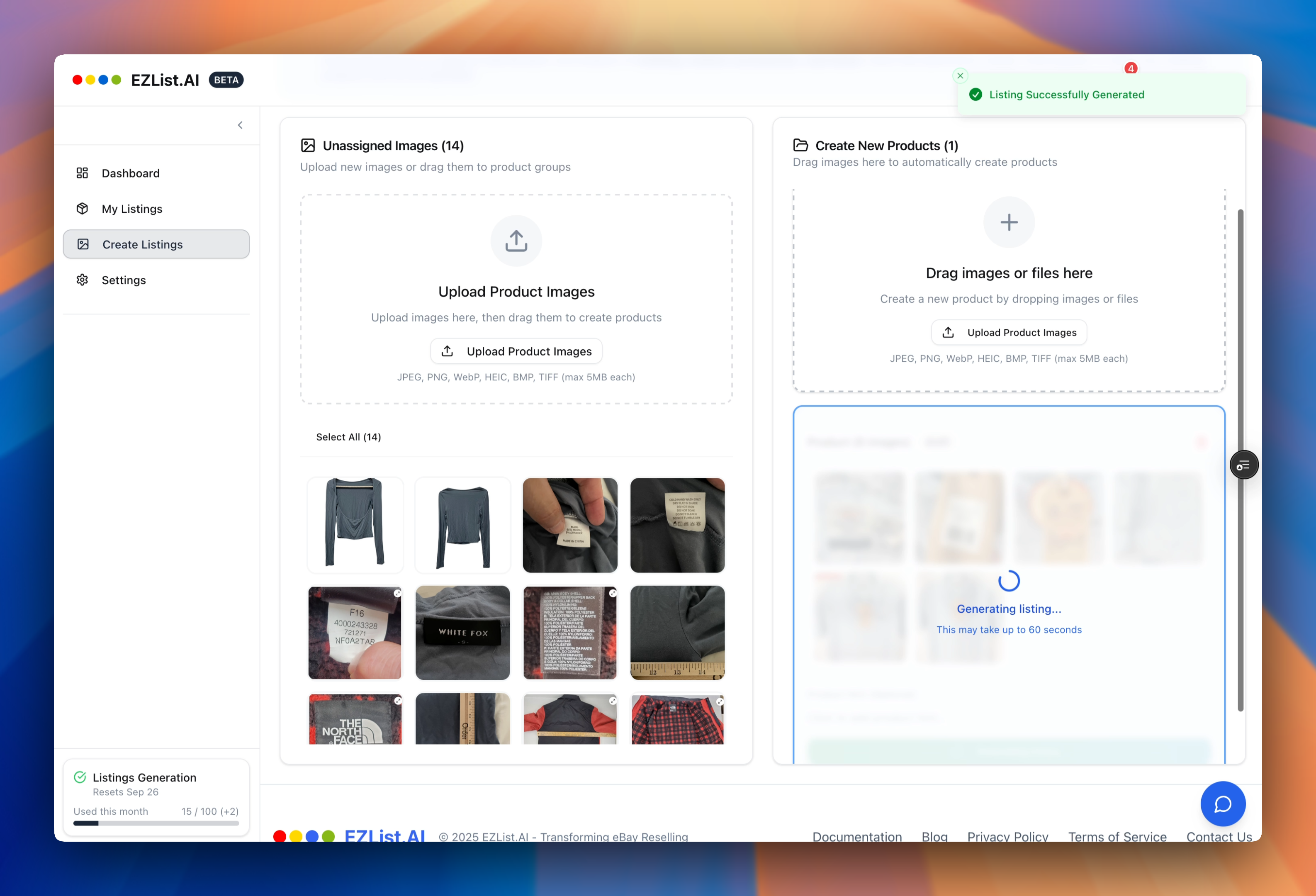Expand the fabric composition label image corner icon
1316x896 pixels.
[x=613, y=594]
